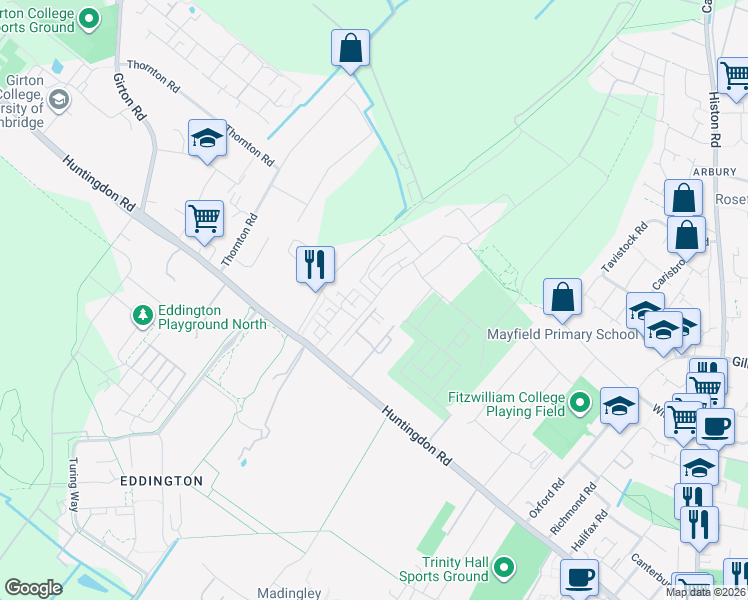Select the Histon Rd label

[x=714, y=119]
